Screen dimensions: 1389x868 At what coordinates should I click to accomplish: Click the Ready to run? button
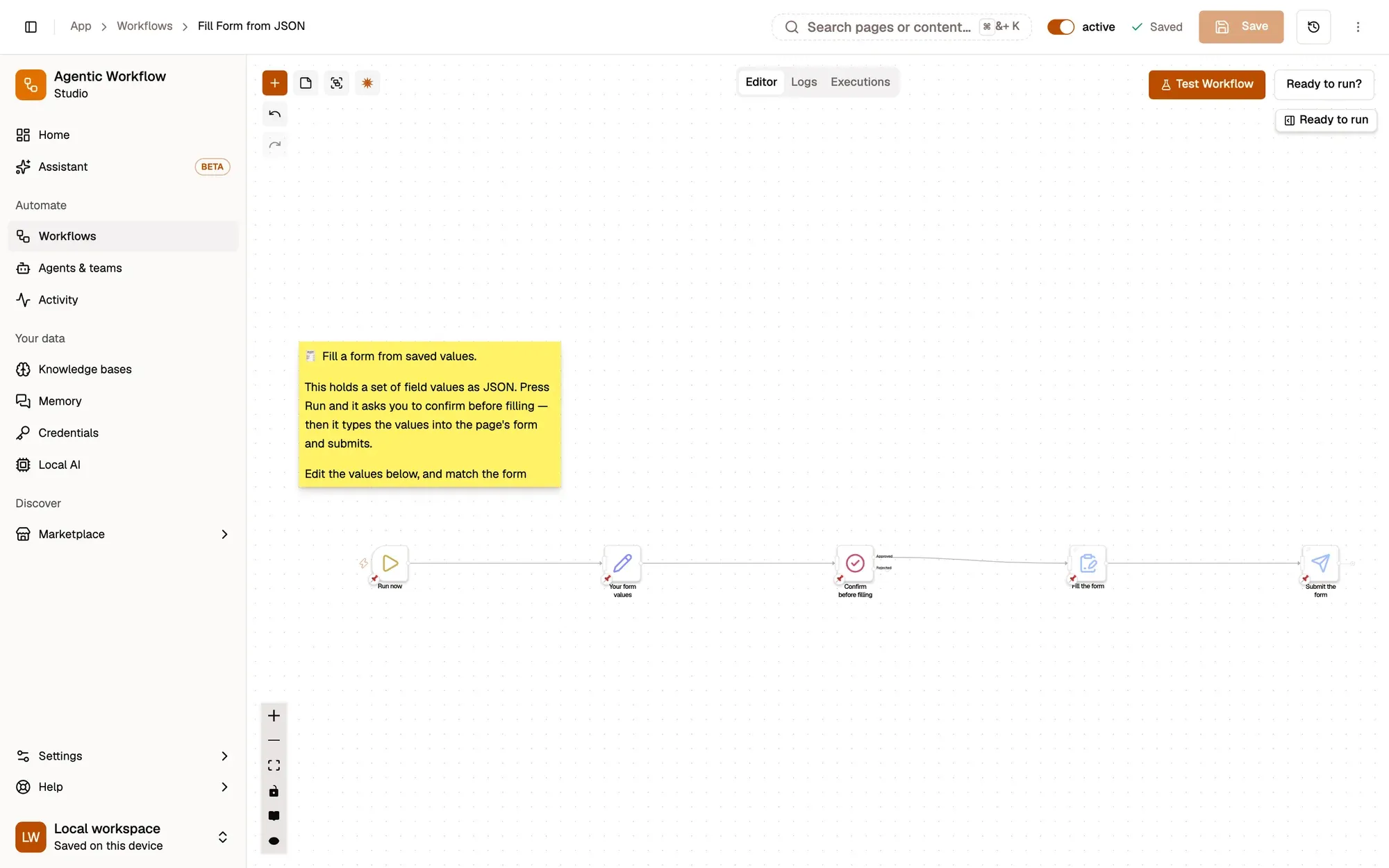1324,84
